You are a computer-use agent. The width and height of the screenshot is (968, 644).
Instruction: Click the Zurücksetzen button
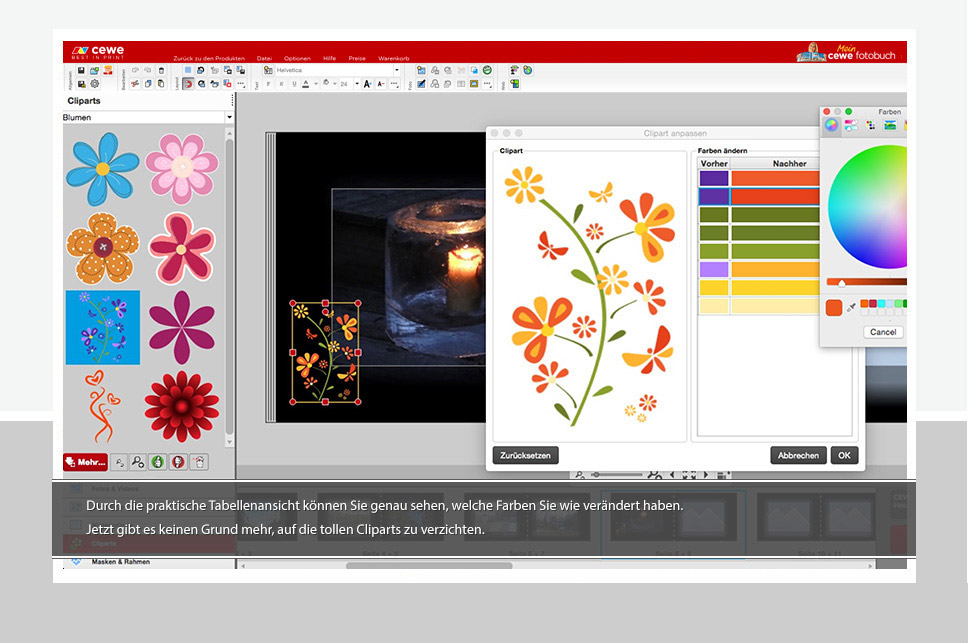pos(525,455)
